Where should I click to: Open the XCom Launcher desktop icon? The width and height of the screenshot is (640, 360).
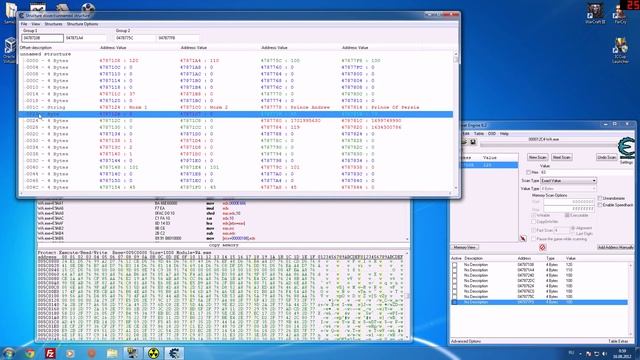pyautogui.click(x=620, y=51)
